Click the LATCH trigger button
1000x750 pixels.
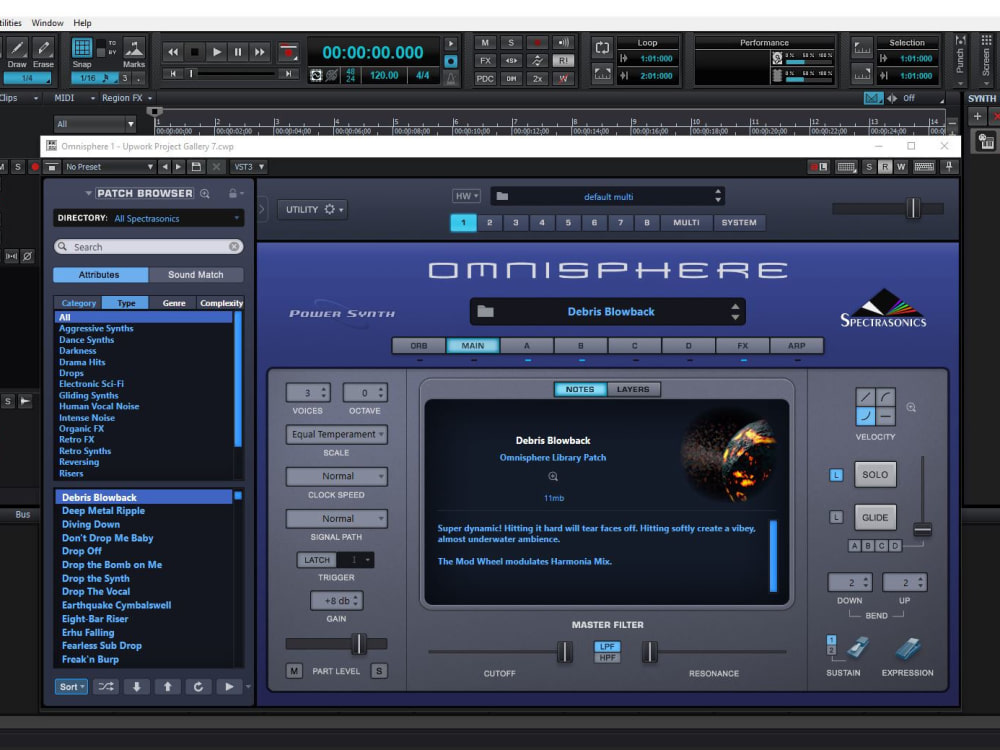[317, 560]
